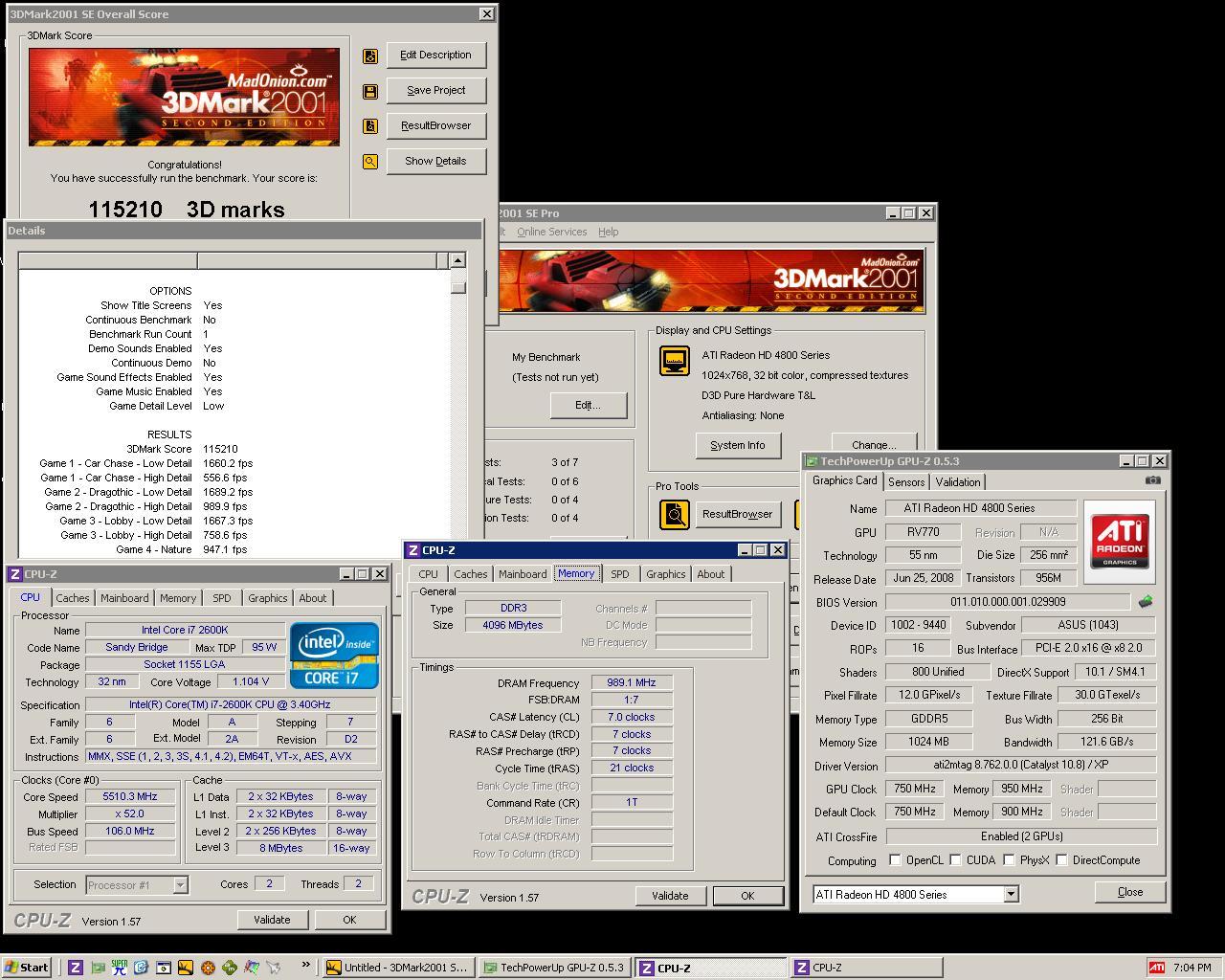Click the window-shaped quick launch icon
Image resolution: width=1225 pixels, height=980 pixels.
point(164,968)
